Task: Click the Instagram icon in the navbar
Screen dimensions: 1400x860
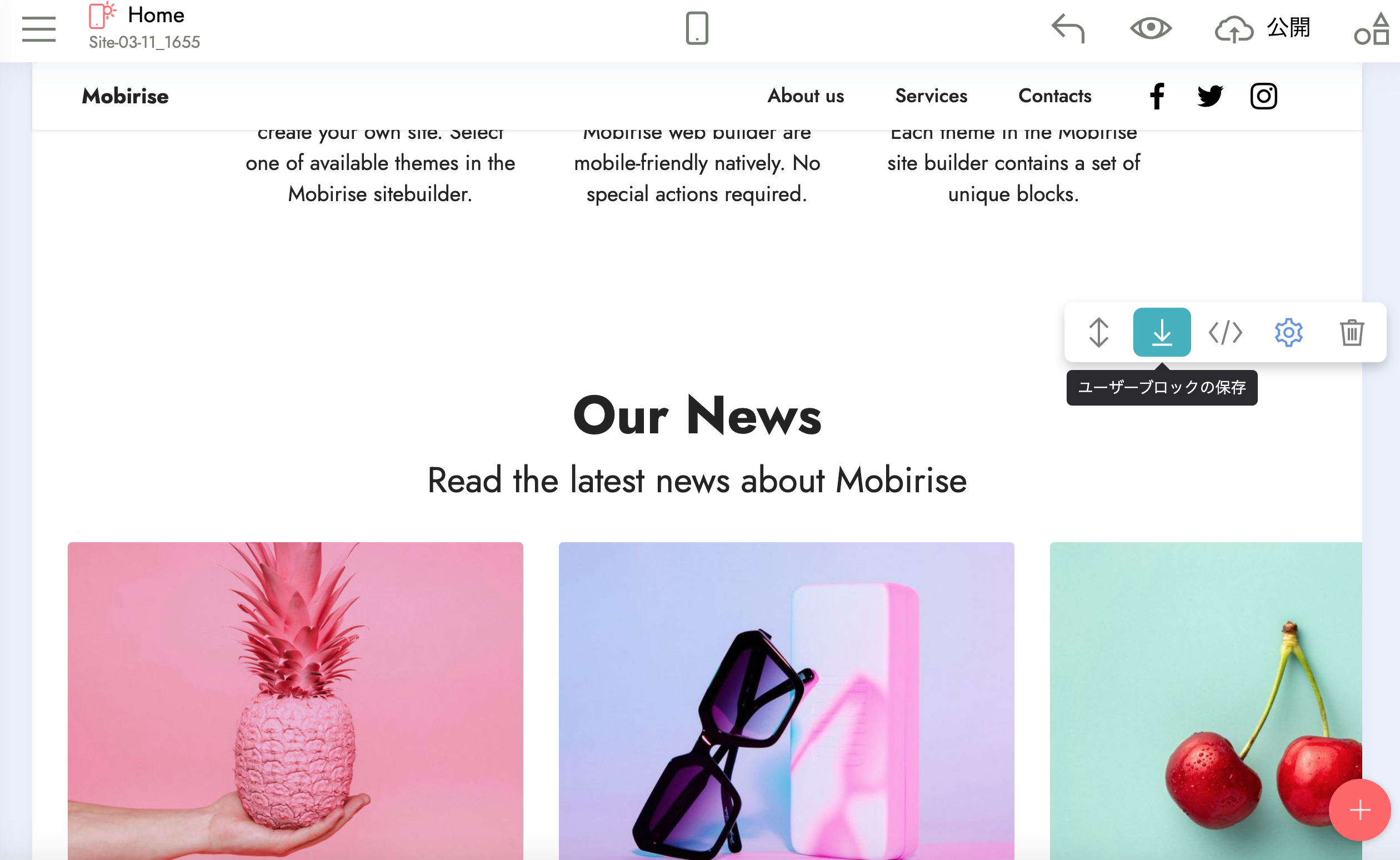Action: click(x=1263, y=96)
